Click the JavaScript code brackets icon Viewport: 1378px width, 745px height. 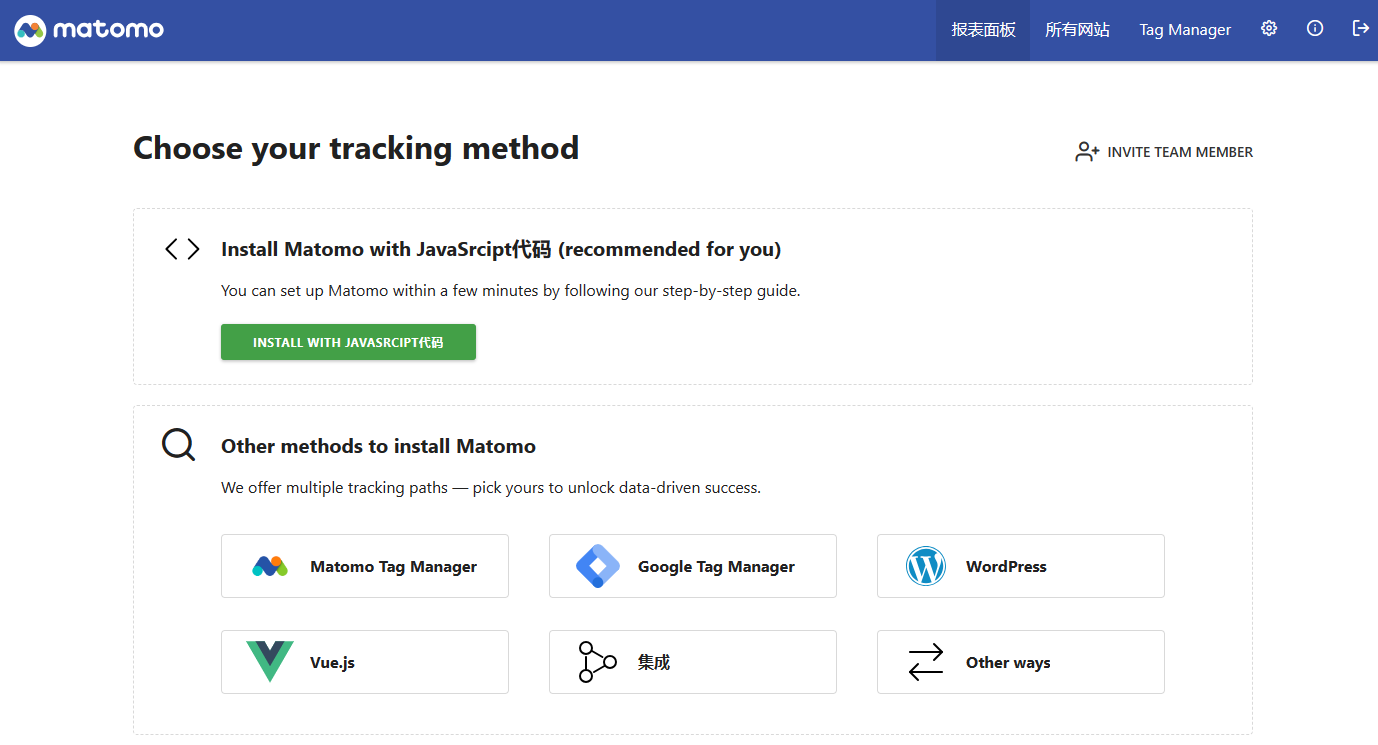coord(182,249)
